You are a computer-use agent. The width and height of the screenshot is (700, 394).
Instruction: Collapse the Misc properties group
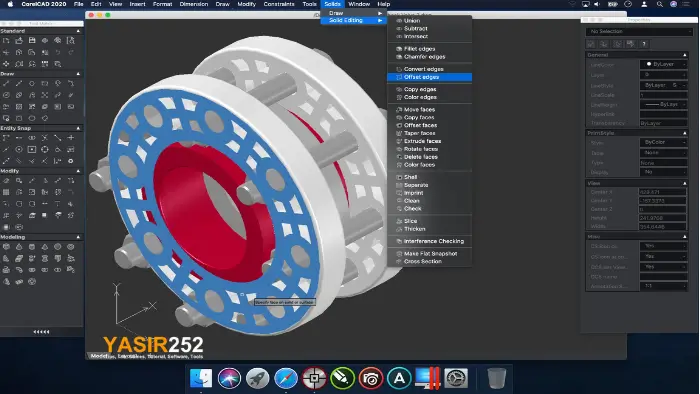click(684, 236)
